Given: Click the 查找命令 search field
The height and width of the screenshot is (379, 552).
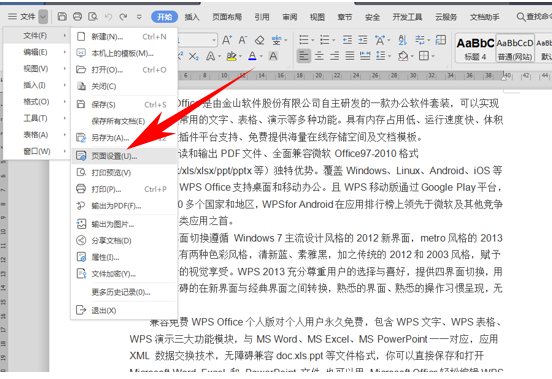Looking at the screenshot, I should pyautogui.click(x=533, y=17).
